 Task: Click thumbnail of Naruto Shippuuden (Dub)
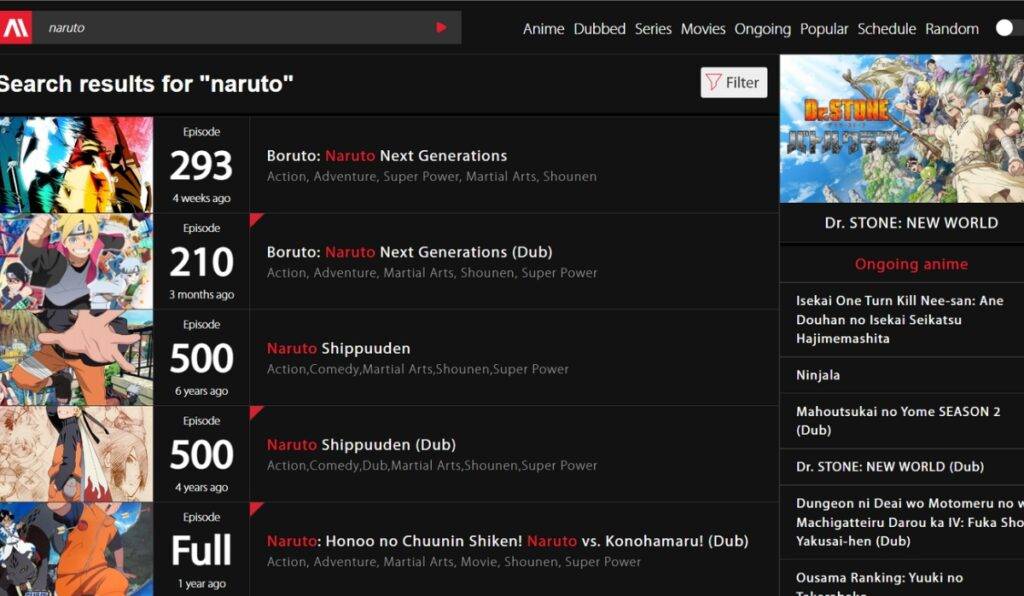pyautogui.click(x=76, y=454)
